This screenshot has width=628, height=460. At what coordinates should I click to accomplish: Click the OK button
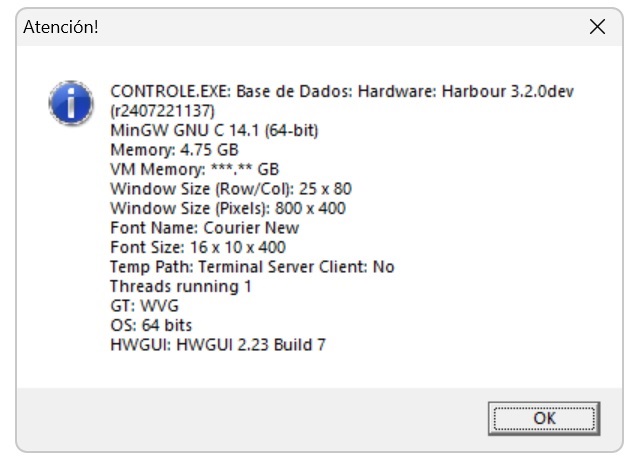tap(543, 417)
